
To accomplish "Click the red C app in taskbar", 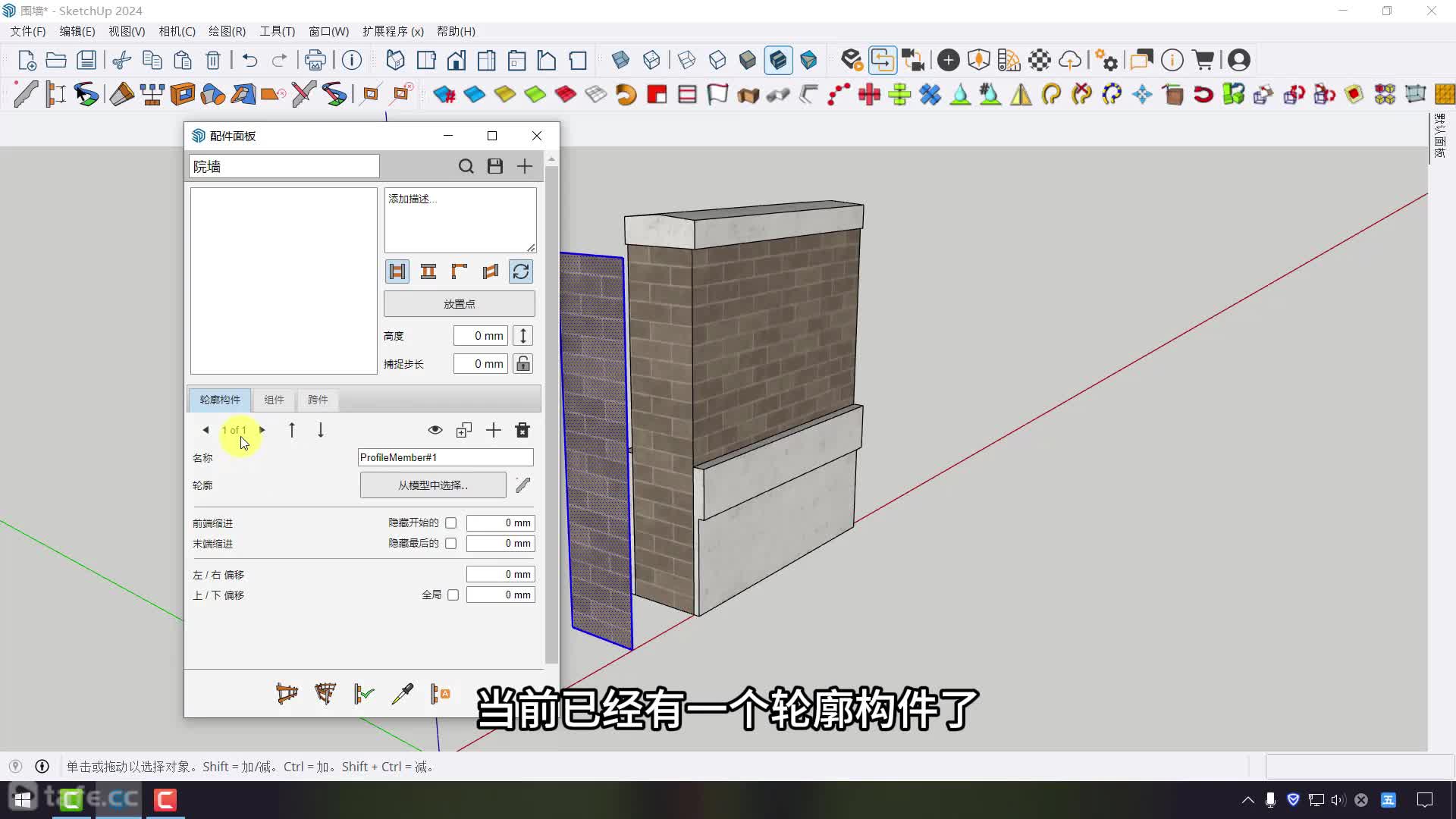I will pos(165,799).
